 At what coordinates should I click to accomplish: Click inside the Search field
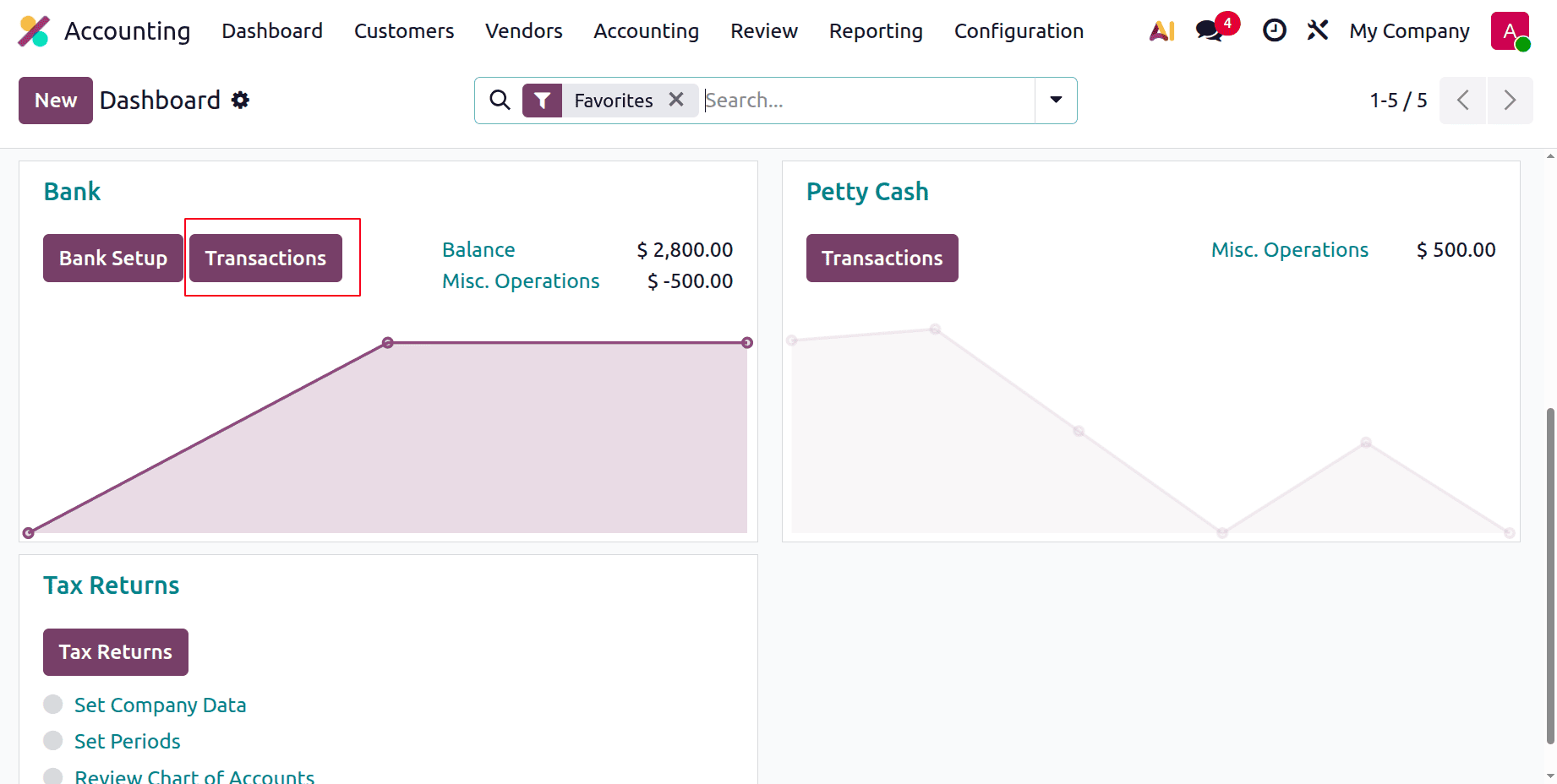[868, 101]
